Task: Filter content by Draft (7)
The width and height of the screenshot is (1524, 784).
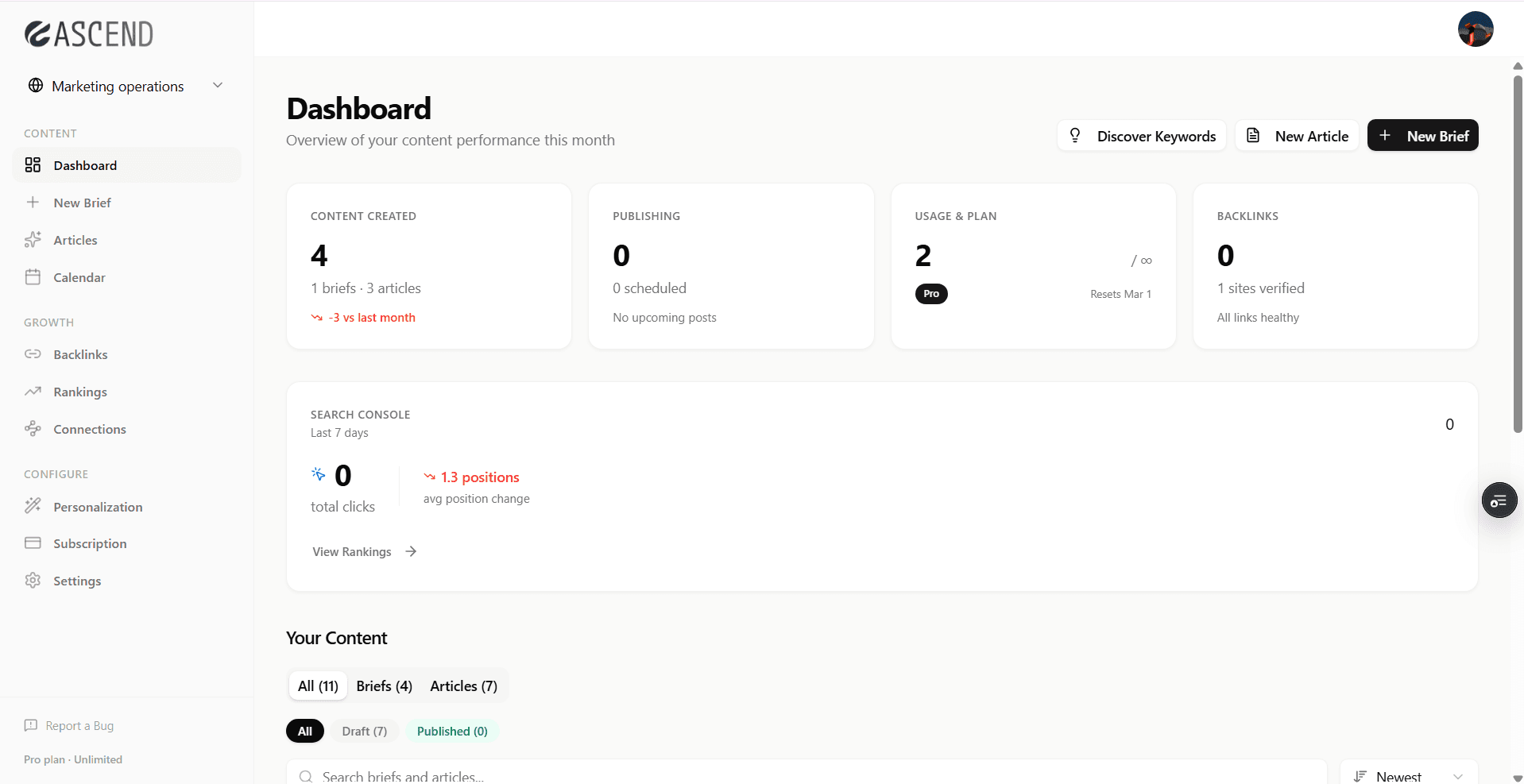Action: tap(364, 731)
